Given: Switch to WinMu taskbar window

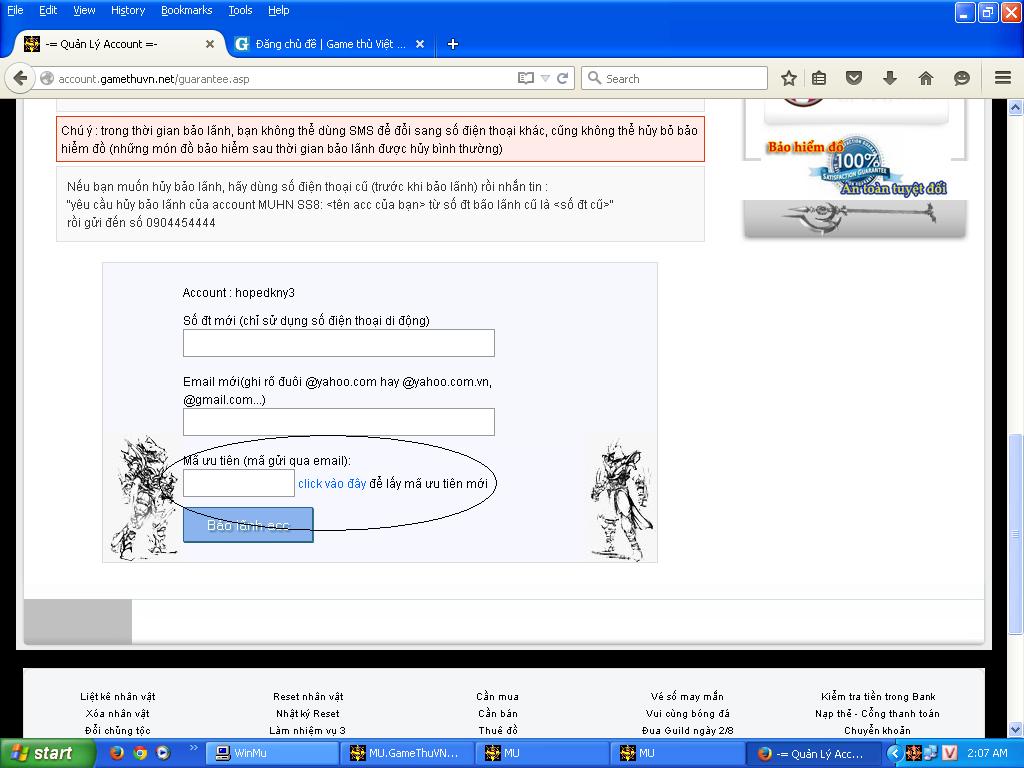Looking at the screenshot, I should [x=273, y=754].
